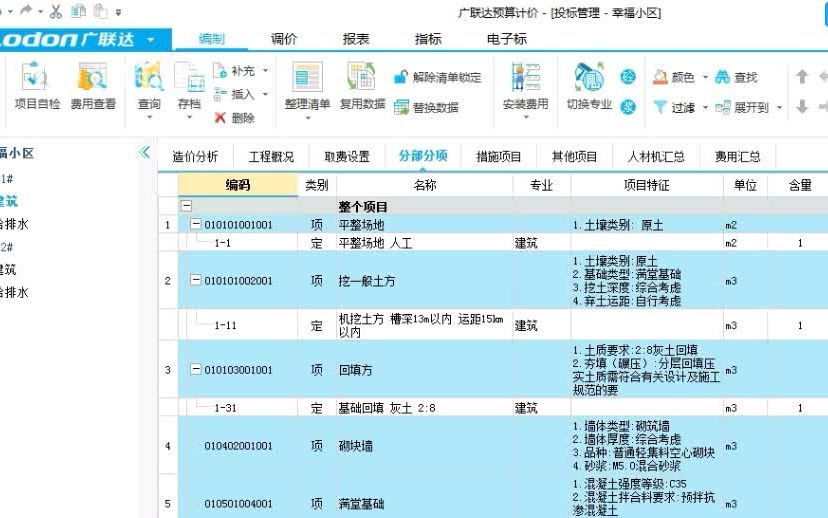Click the 存档 archive icon

(189, 77)
